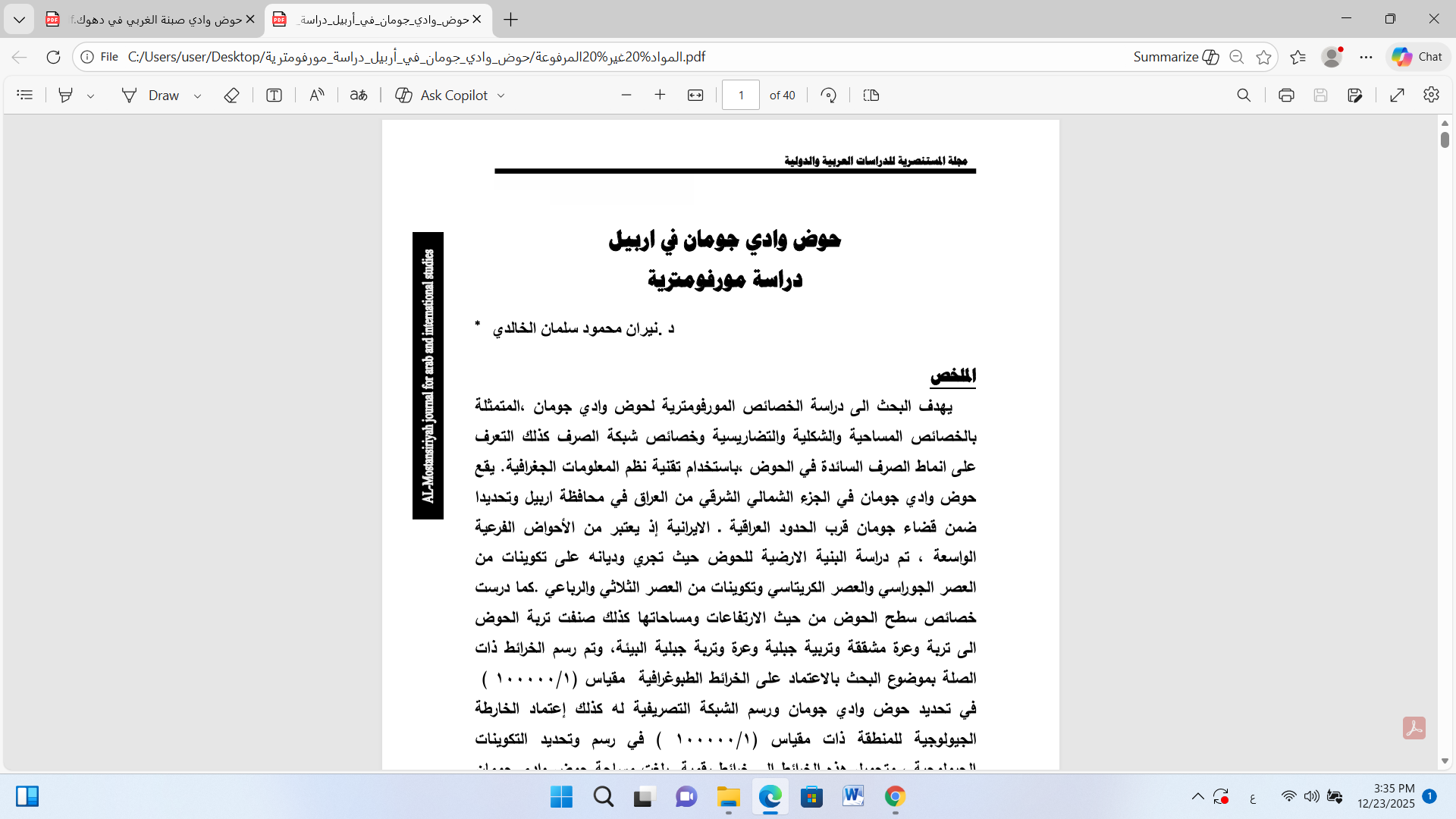Image resolution: width=1456 pixels, height=819 pixels.
Task: Print the PDF document
Action: (x=1286, y=95)
